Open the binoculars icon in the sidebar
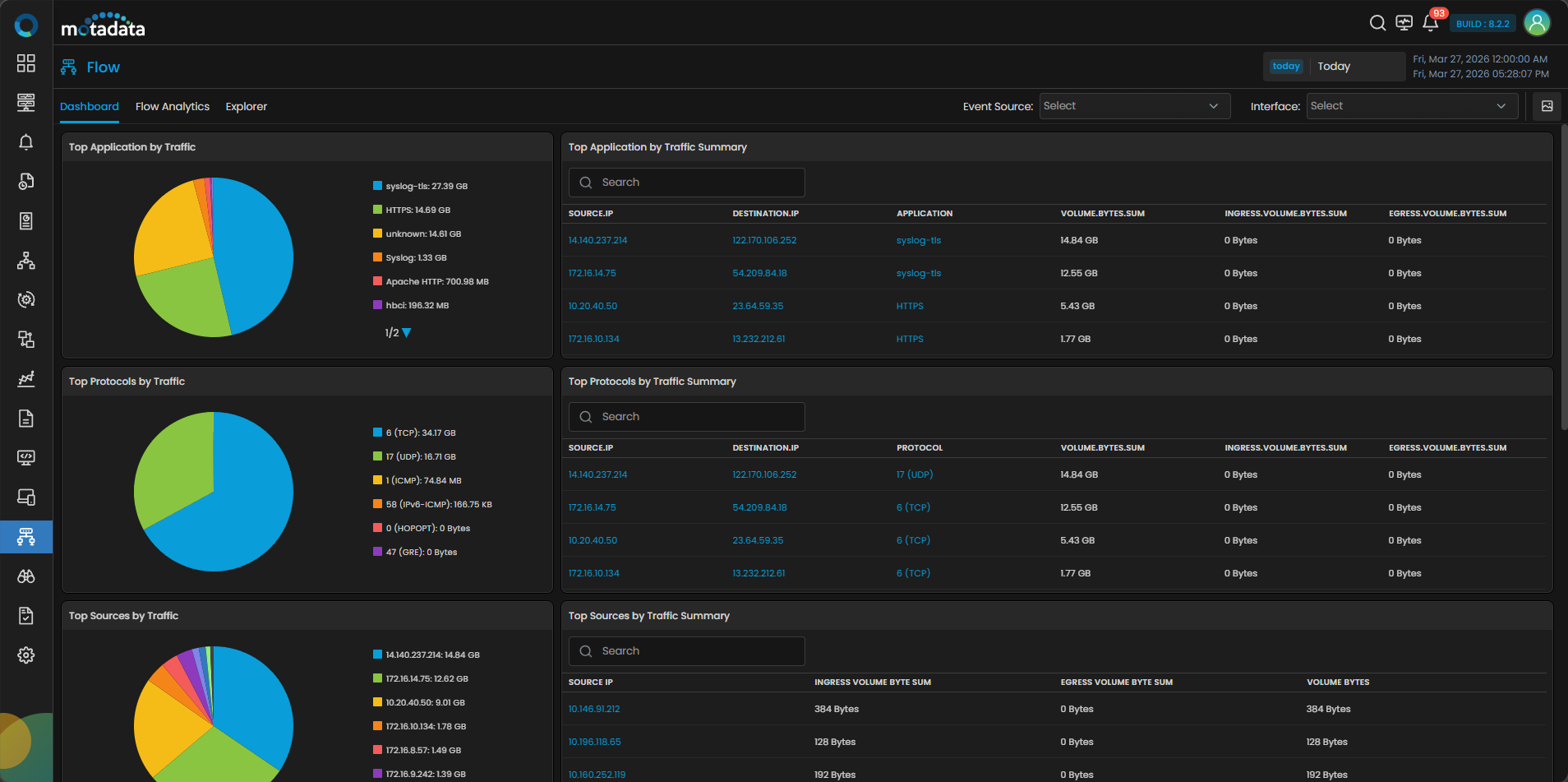This screenshot has width=1568, height=782. [x=26, y=576]
